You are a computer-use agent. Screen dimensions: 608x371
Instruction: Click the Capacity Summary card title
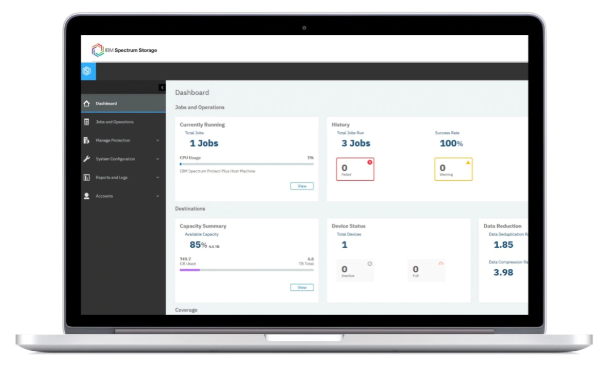click(203, 226)
